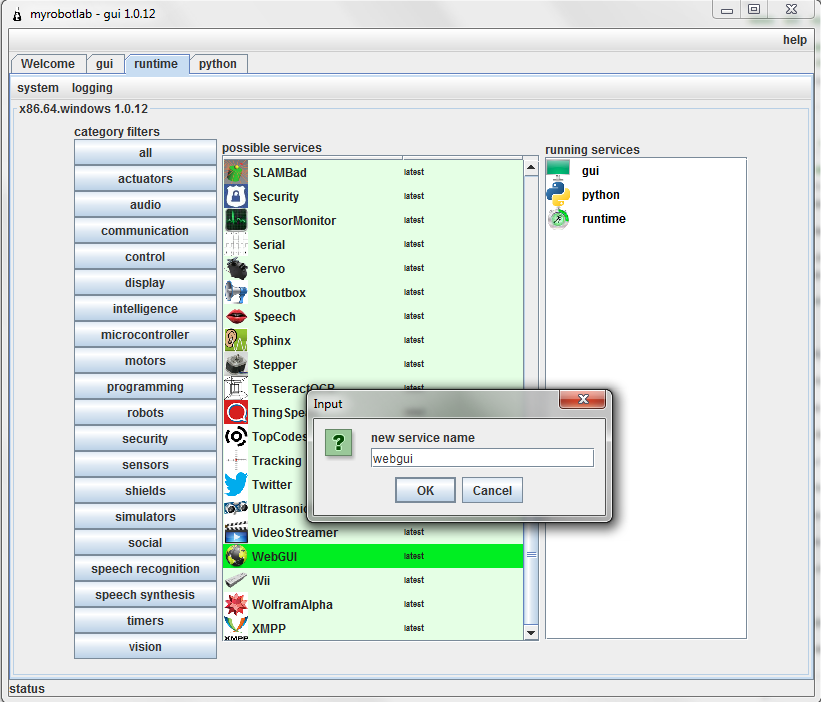Confirm the service name with OK

coord(425,491)
